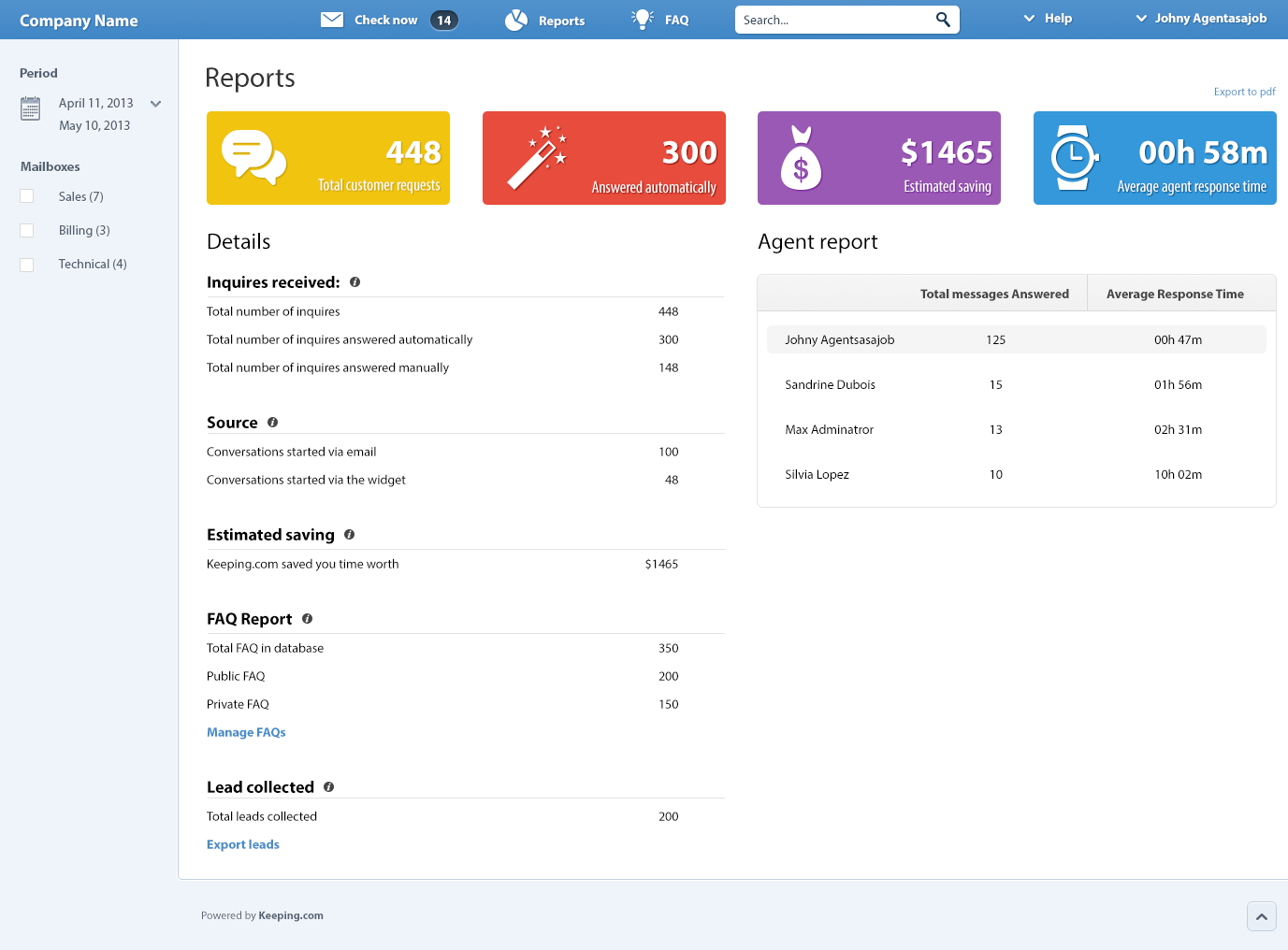Expand the period date range chevron
1288x950 pixels.
point(156,104)
